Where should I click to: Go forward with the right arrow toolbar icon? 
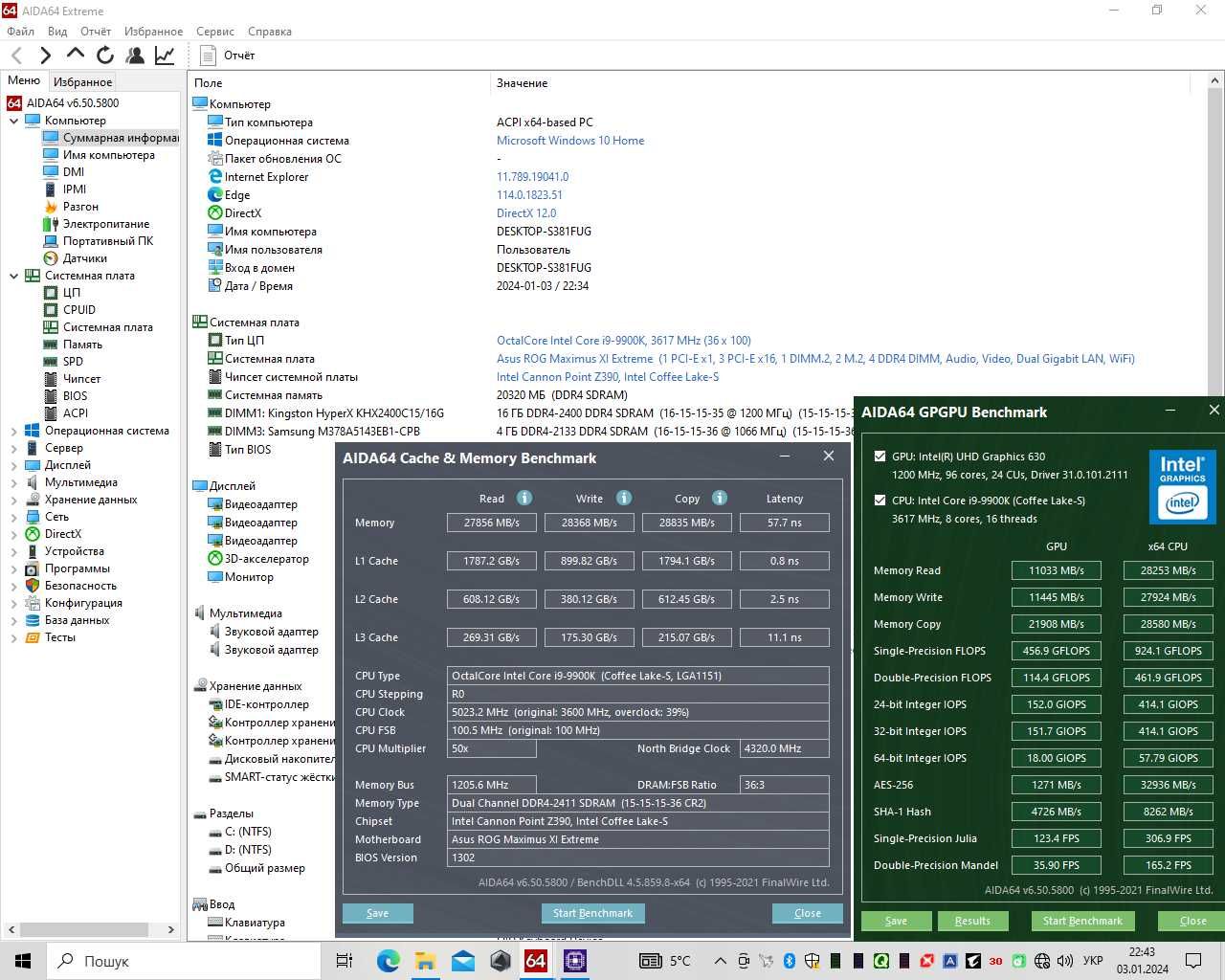click(x=45, y=56)
